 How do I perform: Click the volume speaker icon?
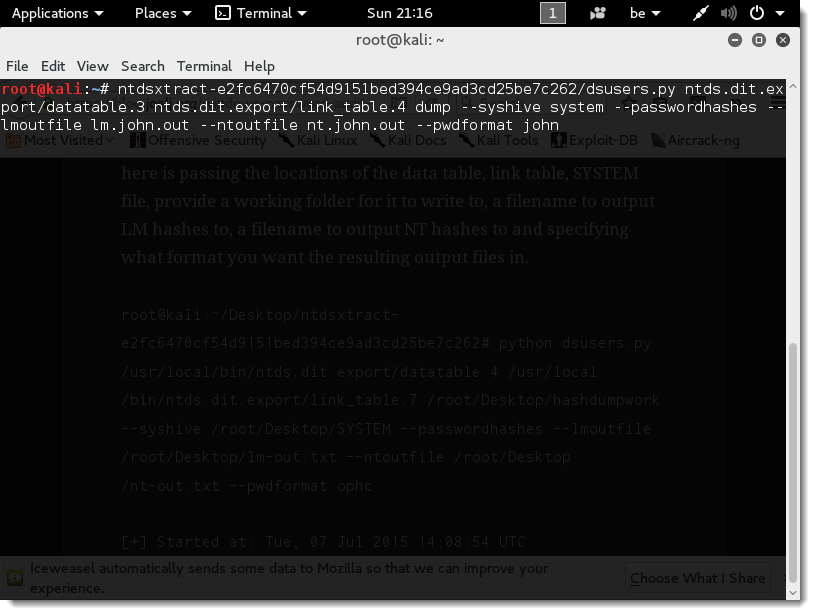729,13
